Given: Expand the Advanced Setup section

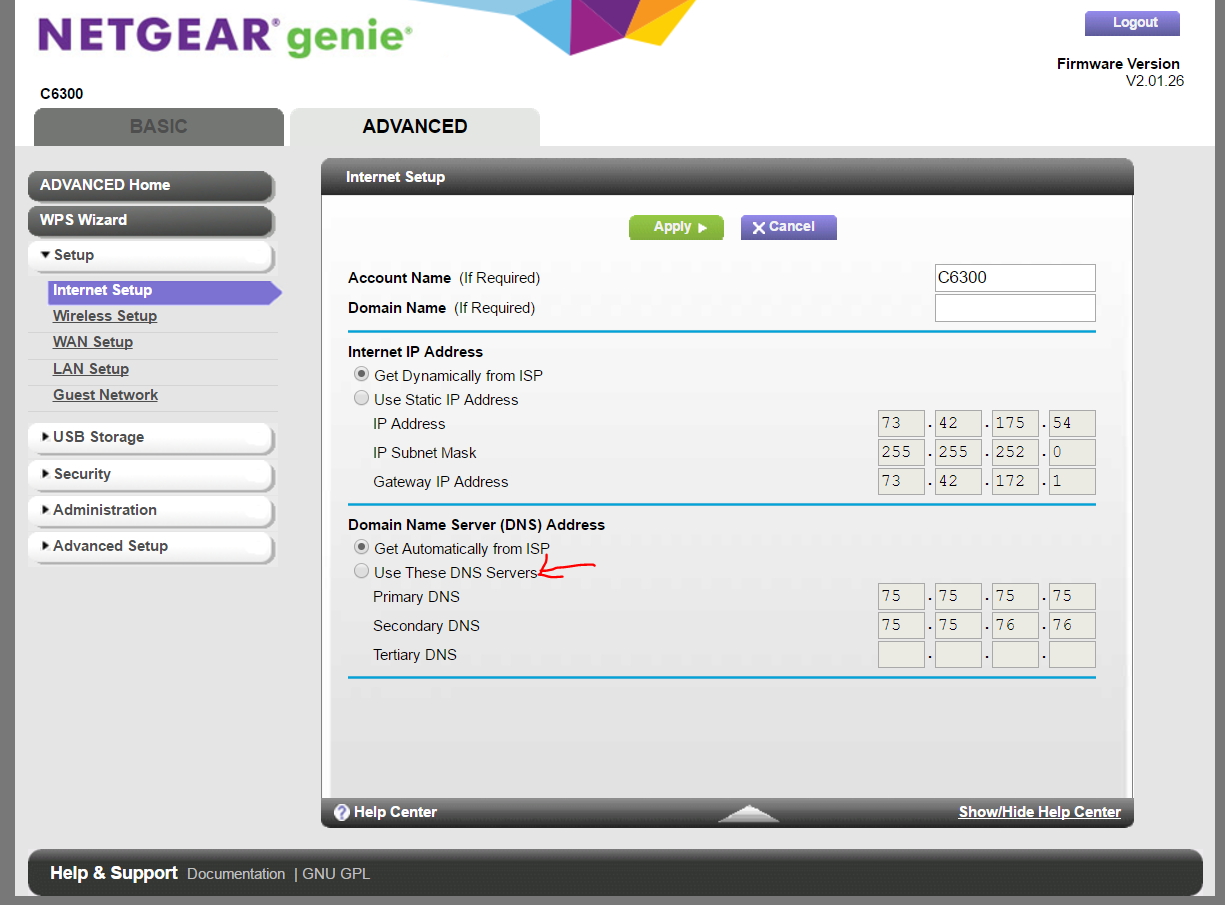Looking at the screenshot, I should 110,546.
